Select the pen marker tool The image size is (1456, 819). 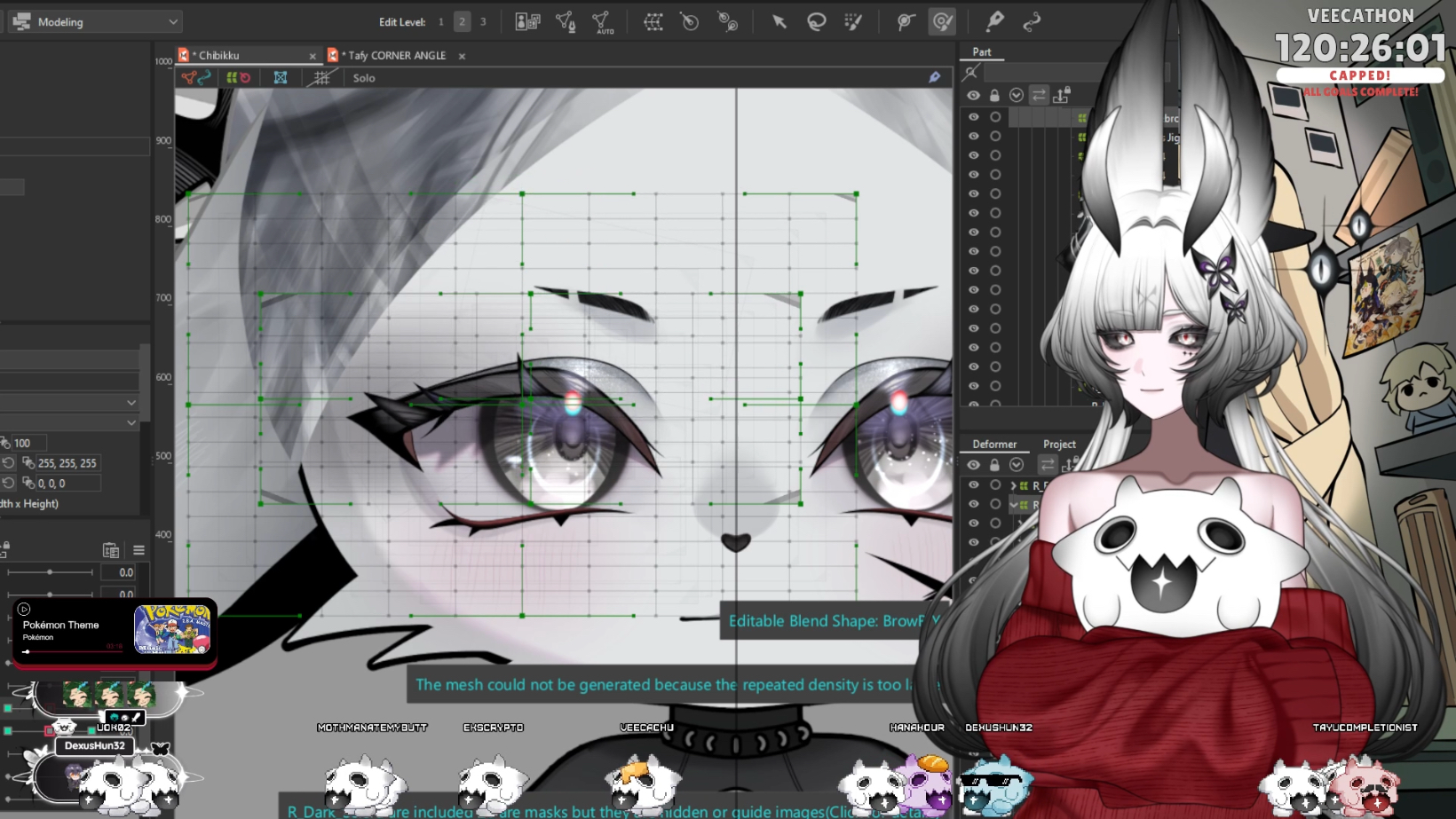tap(994, 21)
